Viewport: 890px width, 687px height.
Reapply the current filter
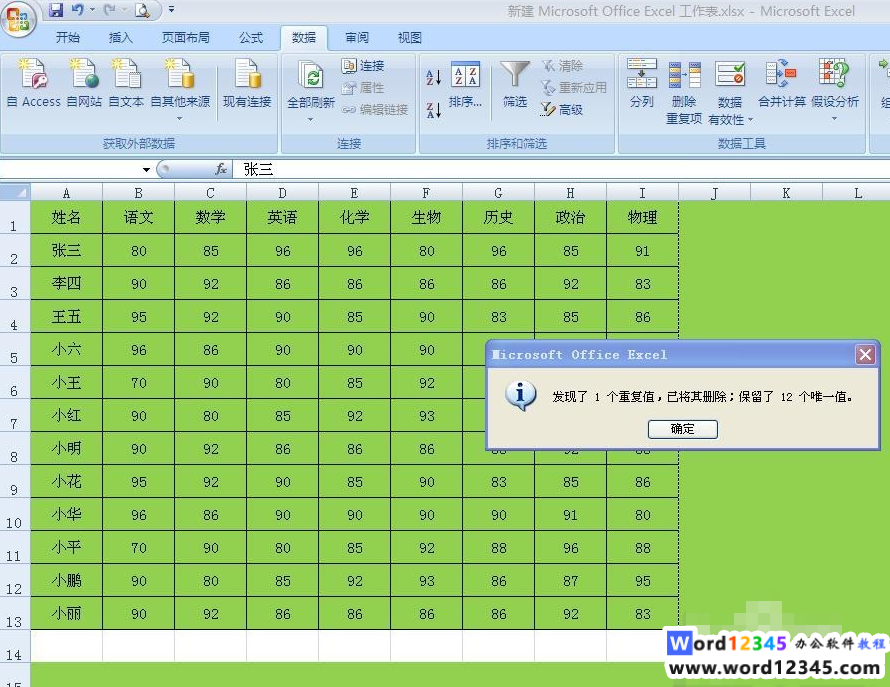(x=574, y=87)
